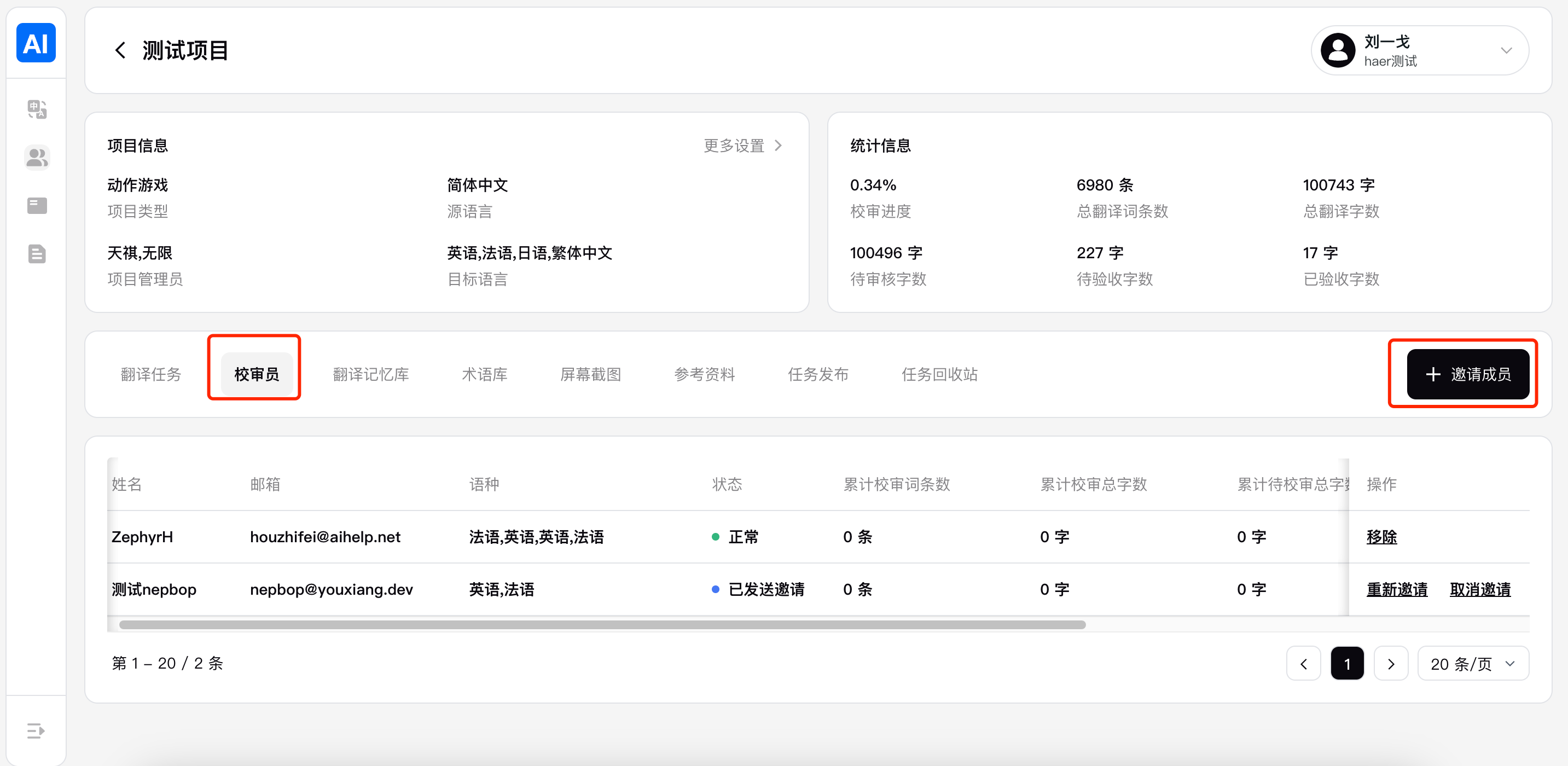This screenshot has height=766, width=1568.
Task: Go back using the arrow beside 测试项目
Action: point(120,50)
